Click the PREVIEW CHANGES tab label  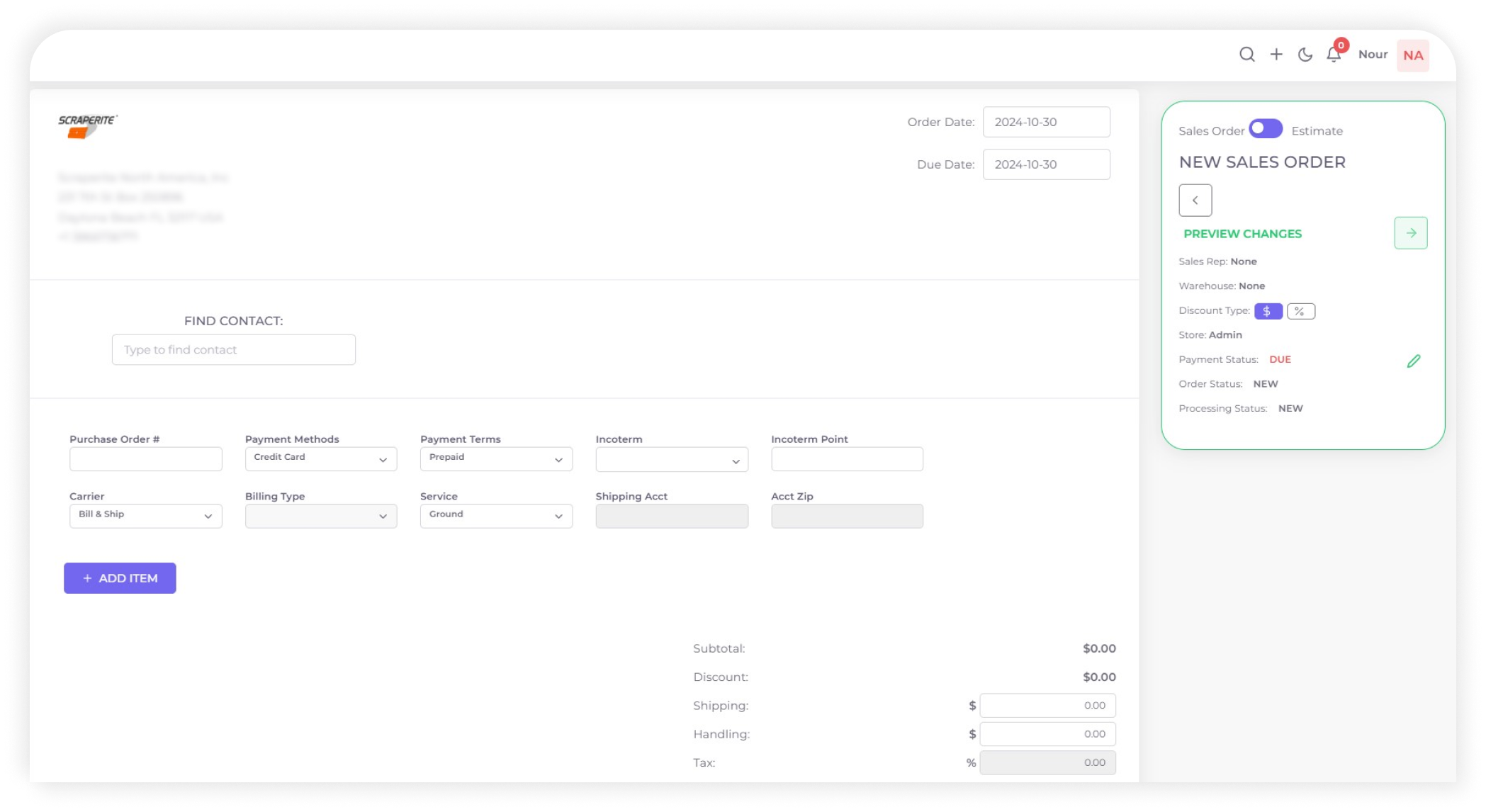pyautogui.click(x=1243, y=233)
